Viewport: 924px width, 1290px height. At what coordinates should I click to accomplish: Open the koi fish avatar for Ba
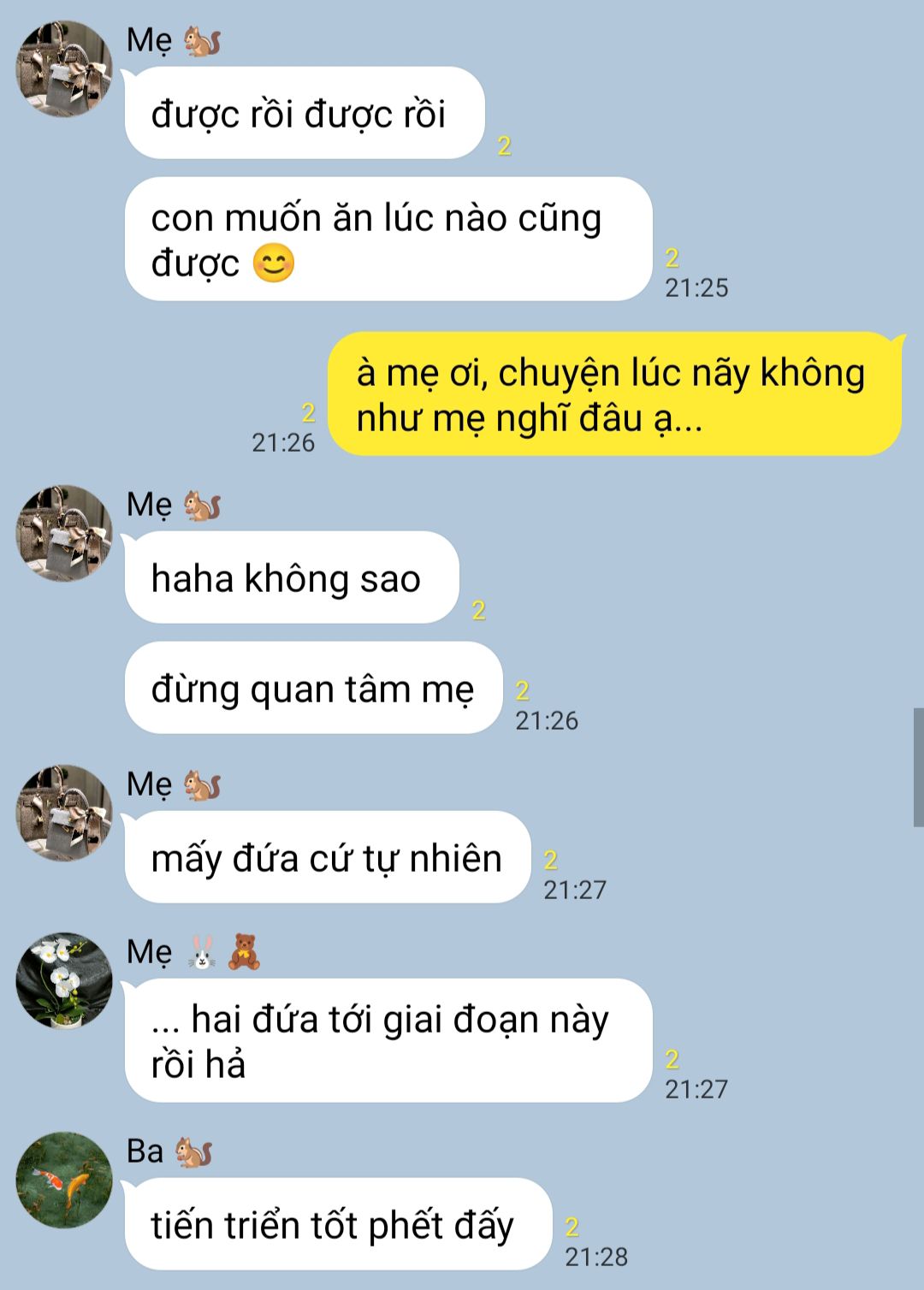pos(64,1180)
